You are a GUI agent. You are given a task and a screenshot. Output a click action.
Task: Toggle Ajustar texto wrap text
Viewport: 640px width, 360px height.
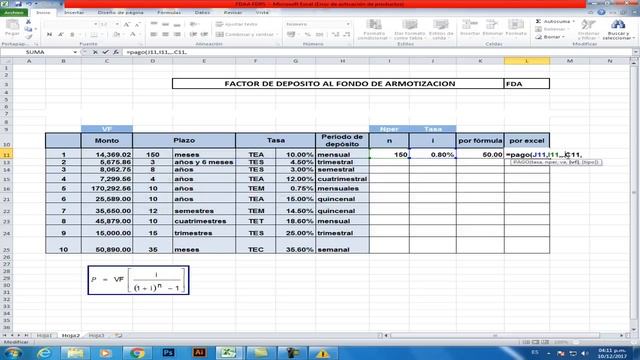[x=237, y=24]
